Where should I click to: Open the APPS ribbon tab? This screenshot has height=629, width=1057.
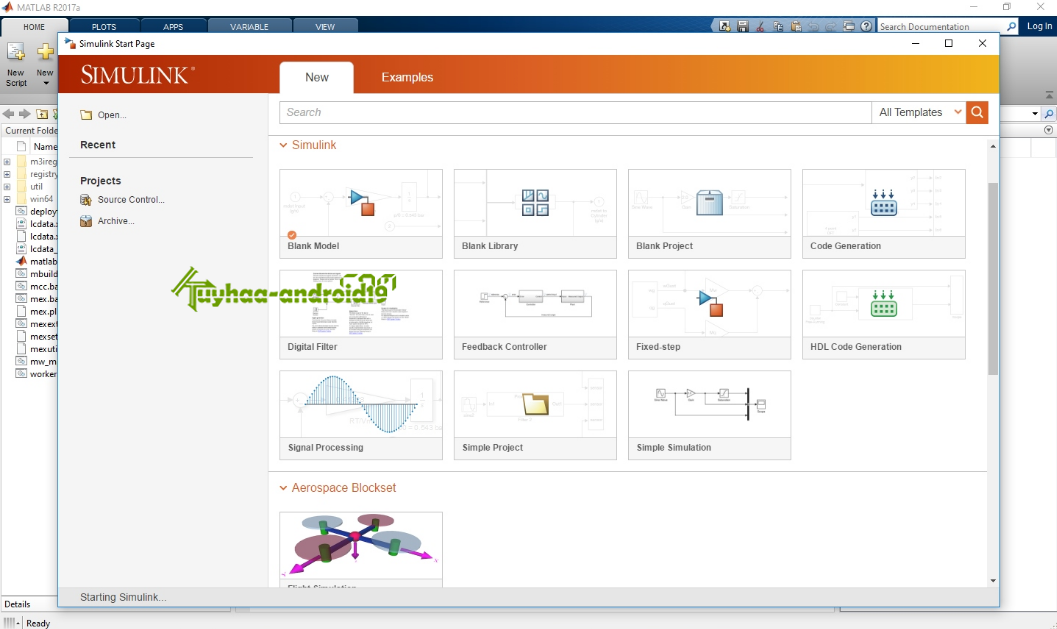coord(173,27)
